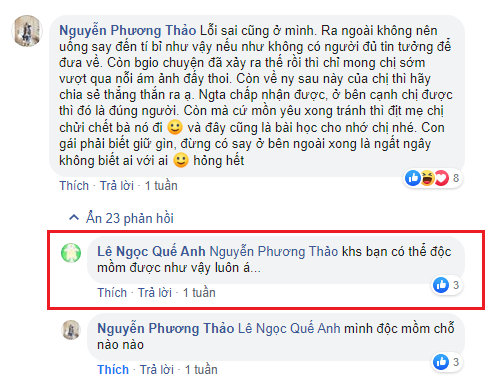Click the like reaction icon on top comment
Viewport: 497px width, 390px height.
coord(413,178)
